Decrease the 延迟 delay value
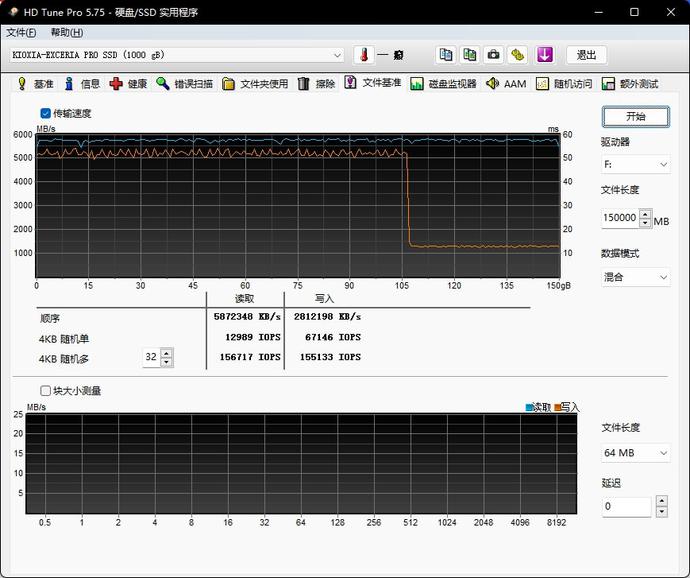This screenshot has height=578, width=690. pyautogui.click(x=661, y=512)
